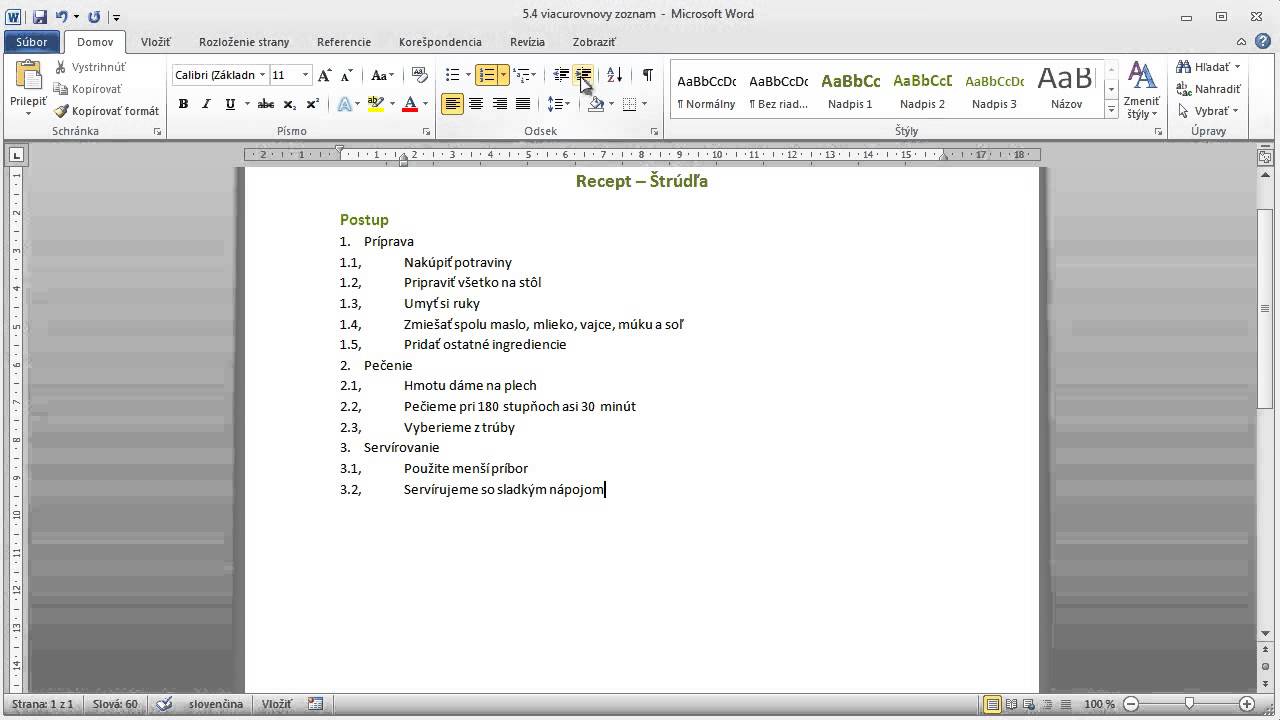The image size is (1280, 720).
Task: Open Word help with the question mark icon
Action: 1265,42
